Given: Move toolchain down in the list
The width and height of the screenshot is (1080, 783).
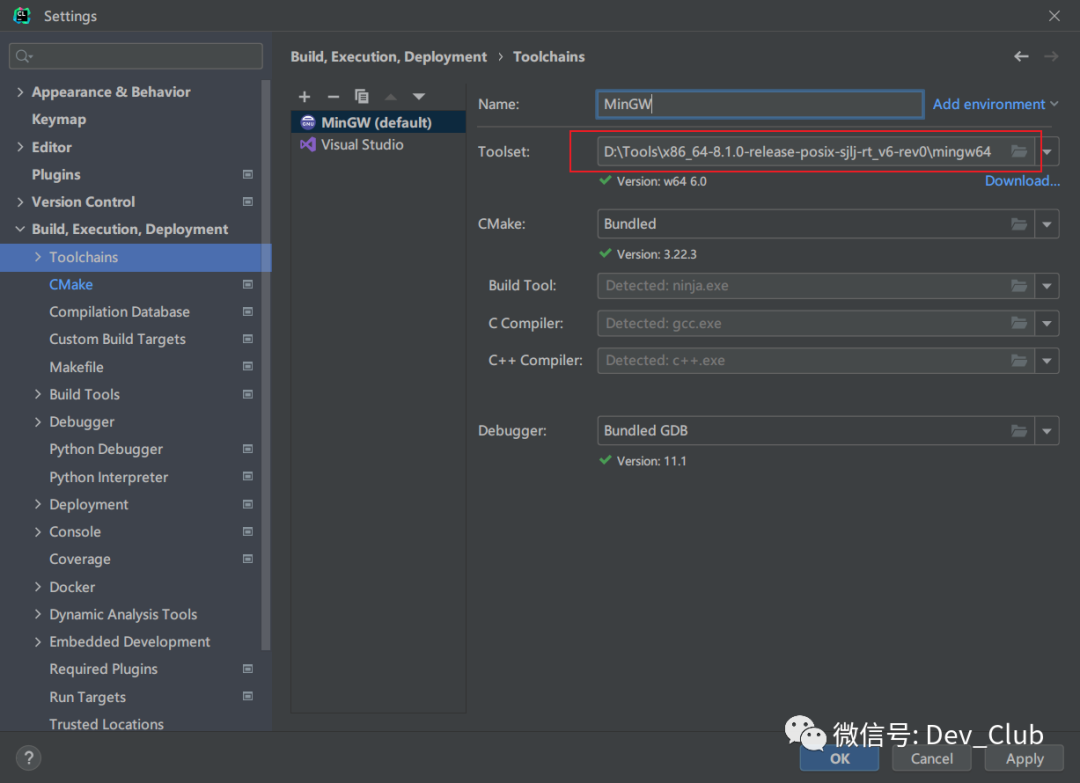Looking at the screenshot, I should point(419,97).
